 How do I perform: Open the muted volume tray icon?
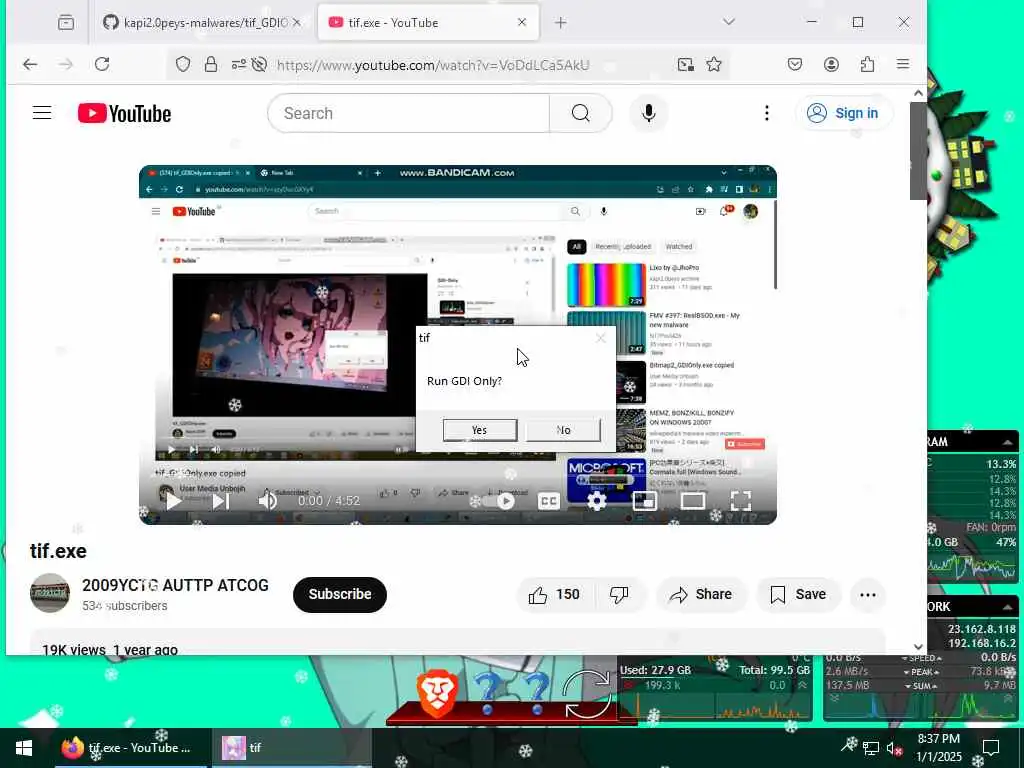click(x=894, y=748)
